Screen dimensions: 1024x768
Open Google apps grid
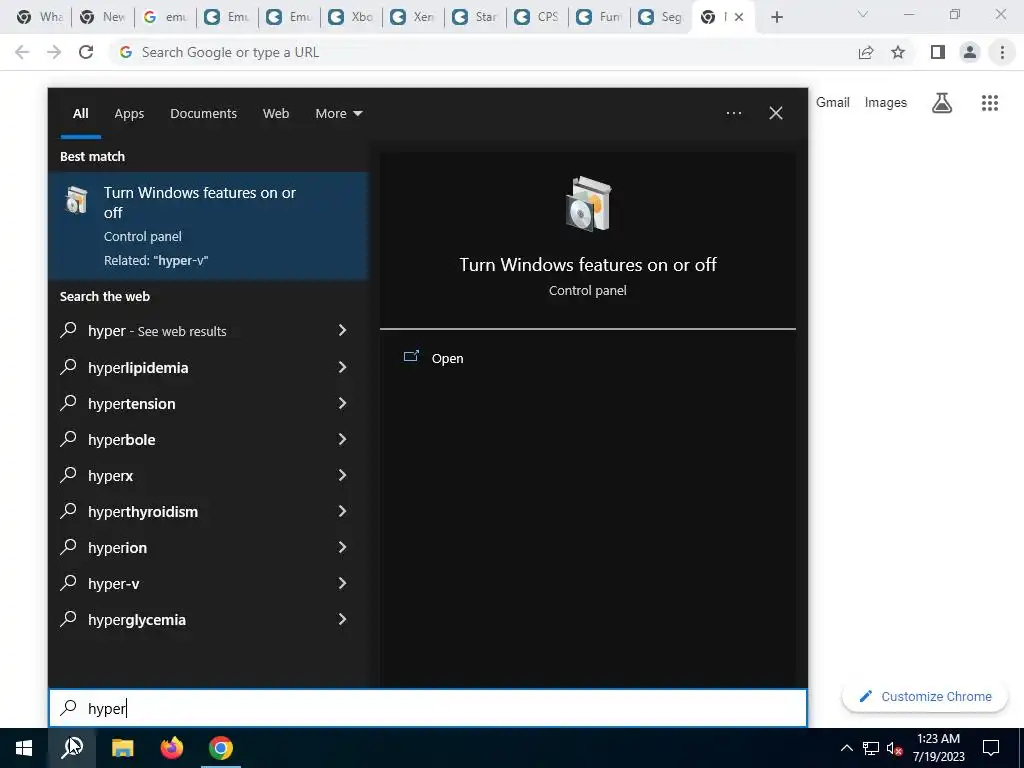click(990, 103)
